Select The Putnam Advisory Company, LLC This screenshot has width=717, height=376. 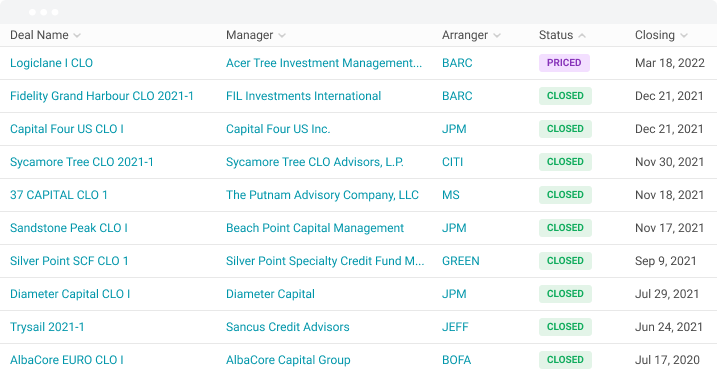322,195
